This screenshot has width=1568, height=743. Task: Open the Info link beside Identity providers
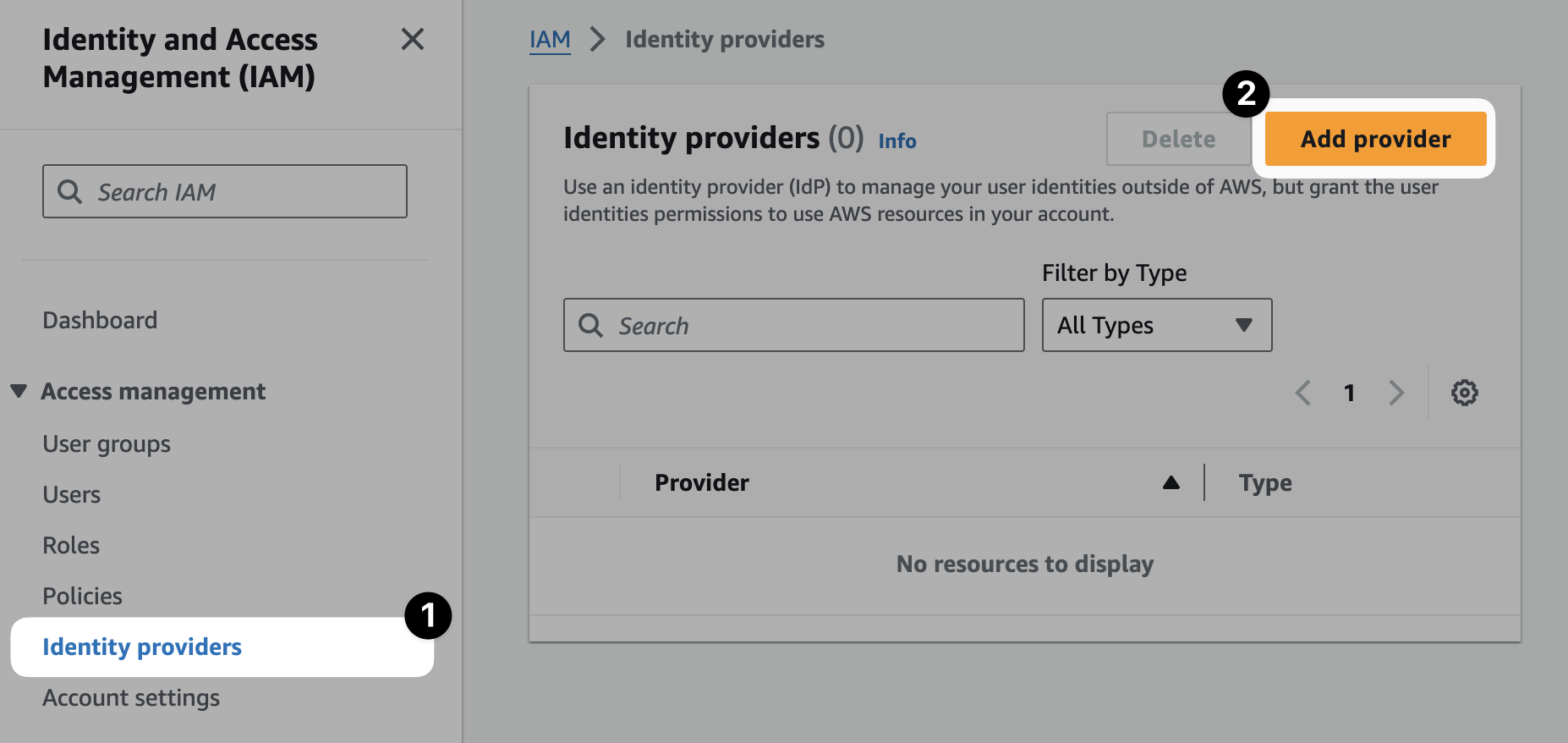896,140
